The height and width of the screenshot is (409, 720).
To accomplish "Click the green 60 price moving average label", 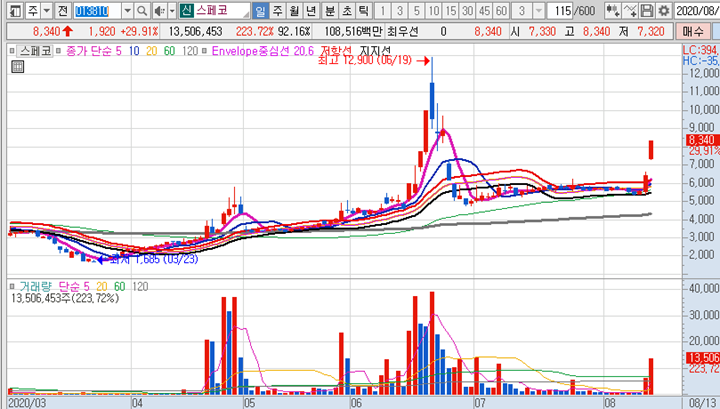I will pos(169,51).
